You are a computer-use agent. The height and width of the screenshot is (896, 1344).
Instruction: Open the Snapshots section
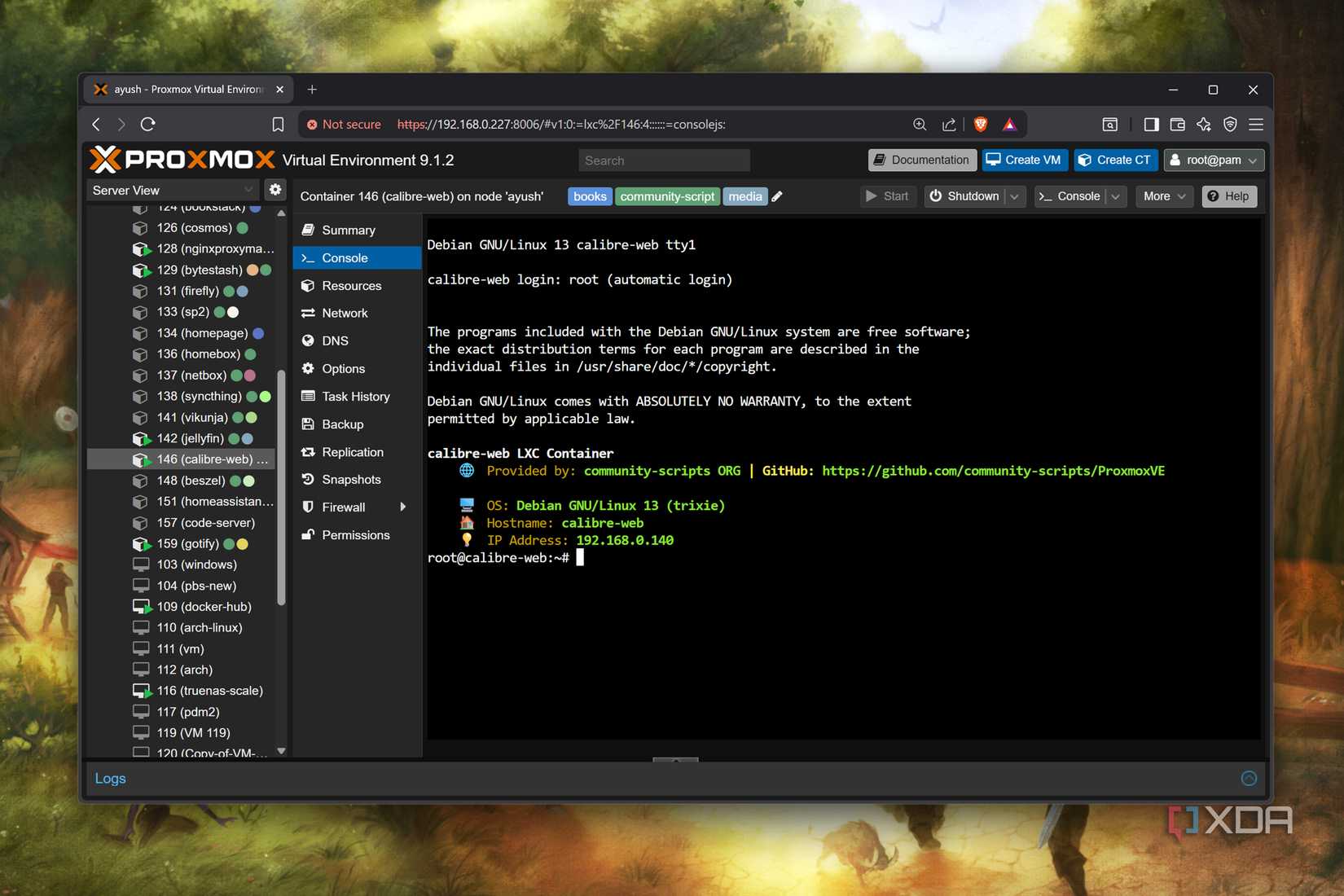coord(357,480)
